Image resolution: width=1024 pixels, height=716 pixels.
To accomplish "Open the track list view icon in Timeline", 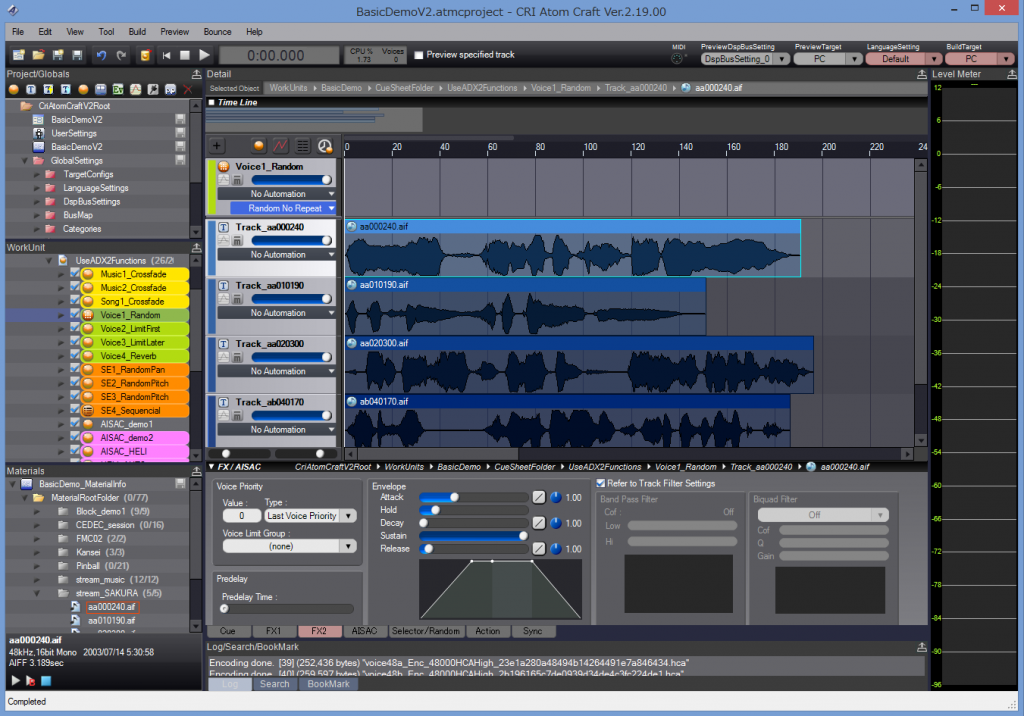I will tap(303, 146).
